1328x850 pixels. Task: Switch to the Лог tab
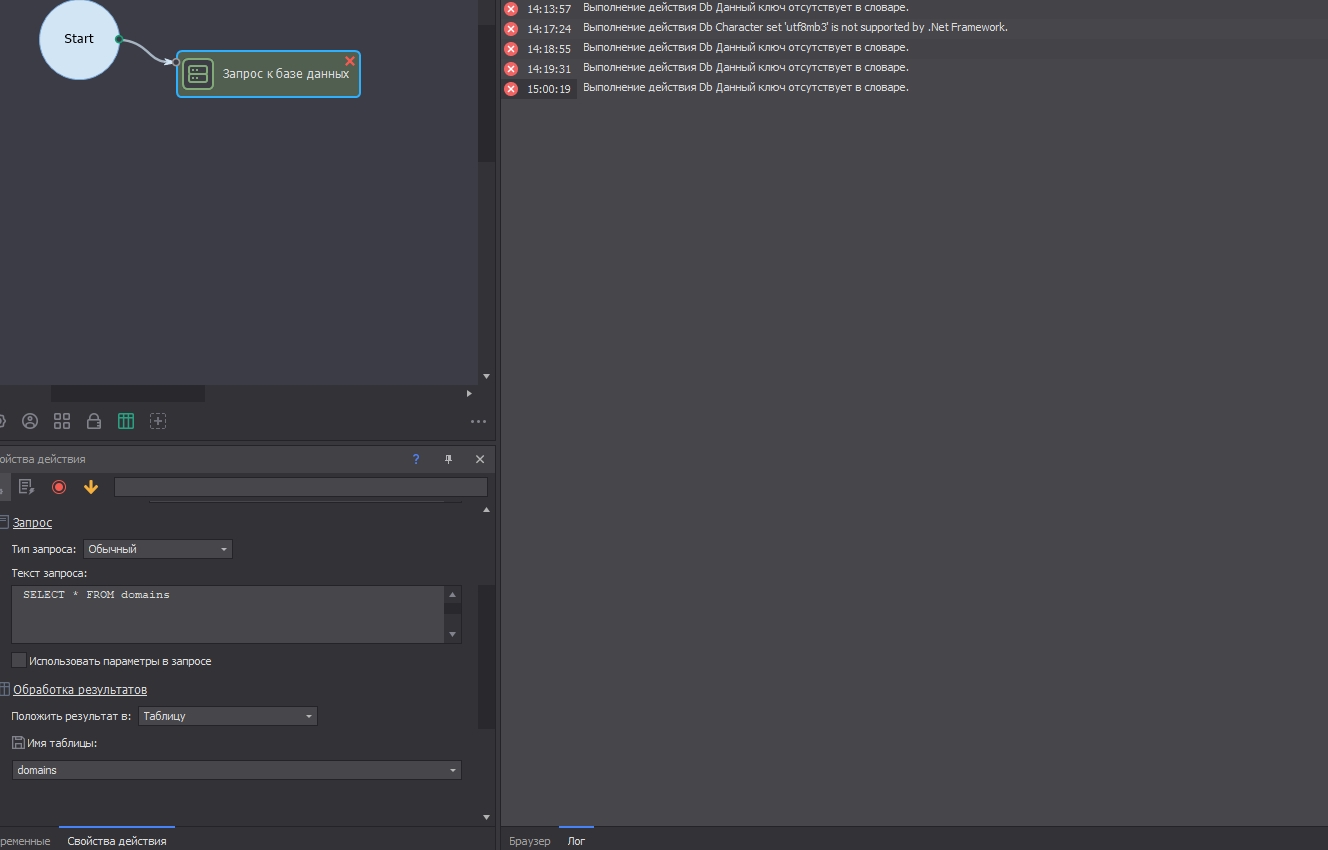click(x=576, y=841)
